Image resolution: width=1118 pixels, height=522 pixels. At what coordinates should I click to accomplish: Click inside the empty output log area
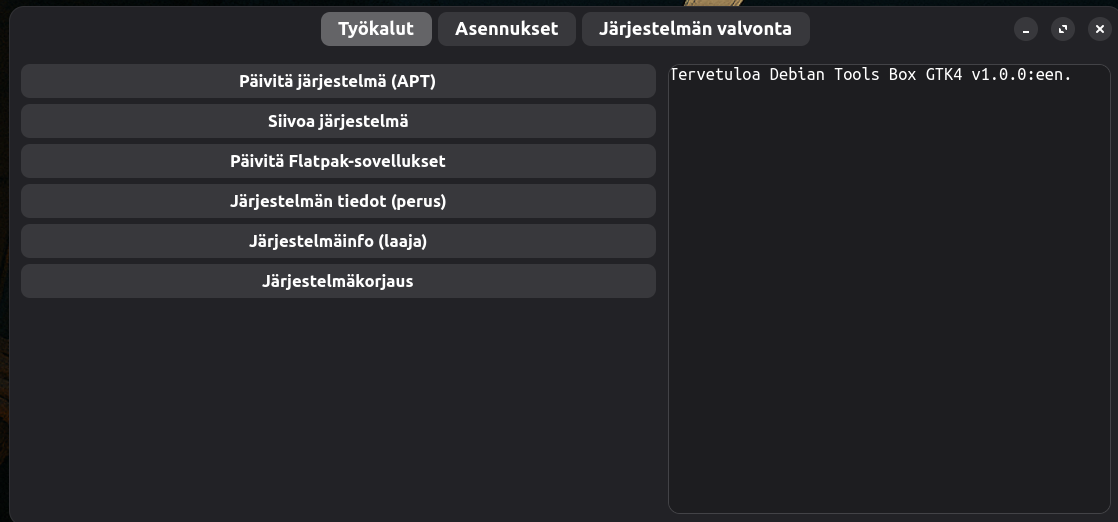point(888,300)
